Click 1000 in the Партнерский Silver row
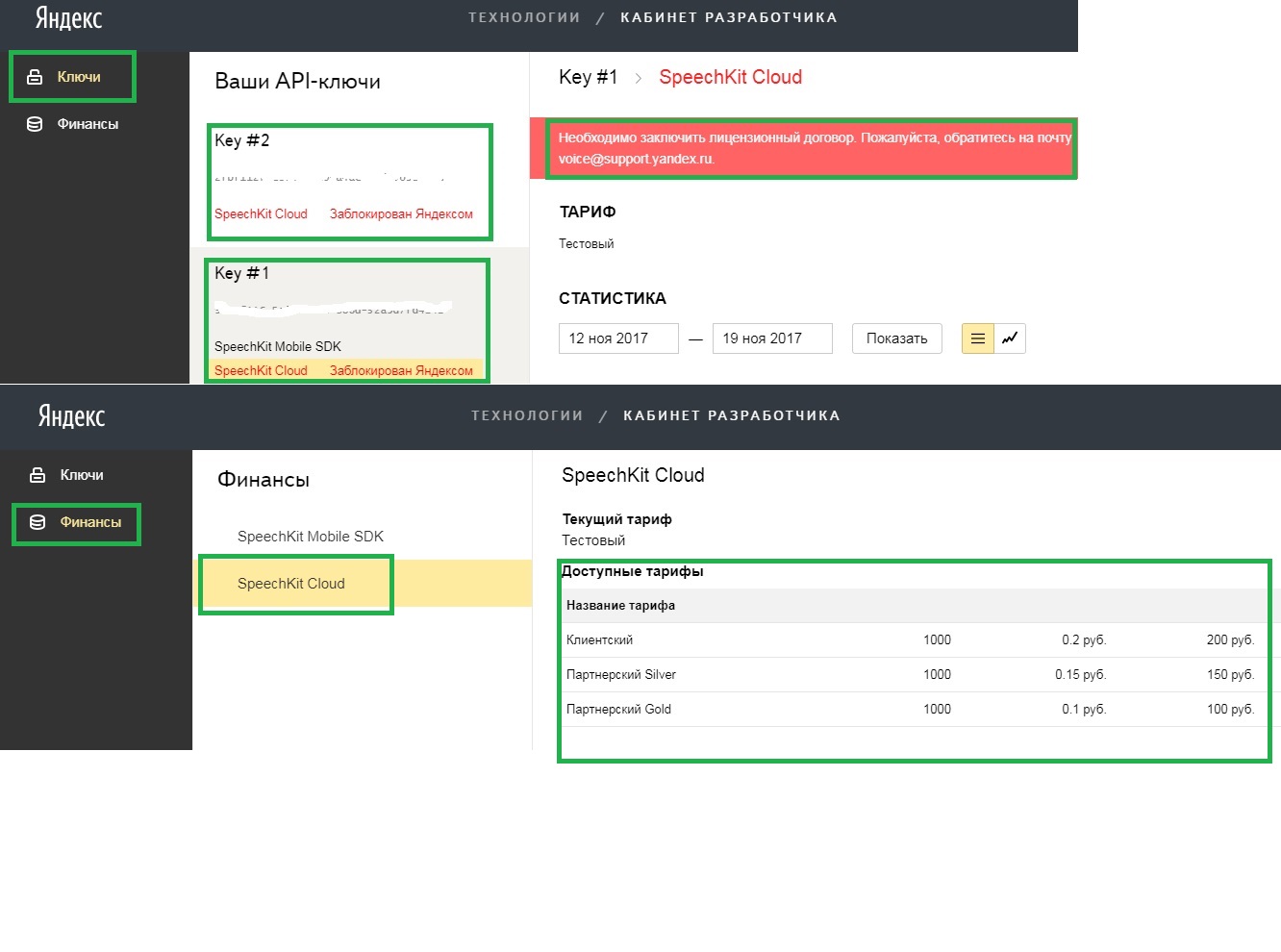The height and width of the screenshot is (952, 1281). (x=937, y=675)
